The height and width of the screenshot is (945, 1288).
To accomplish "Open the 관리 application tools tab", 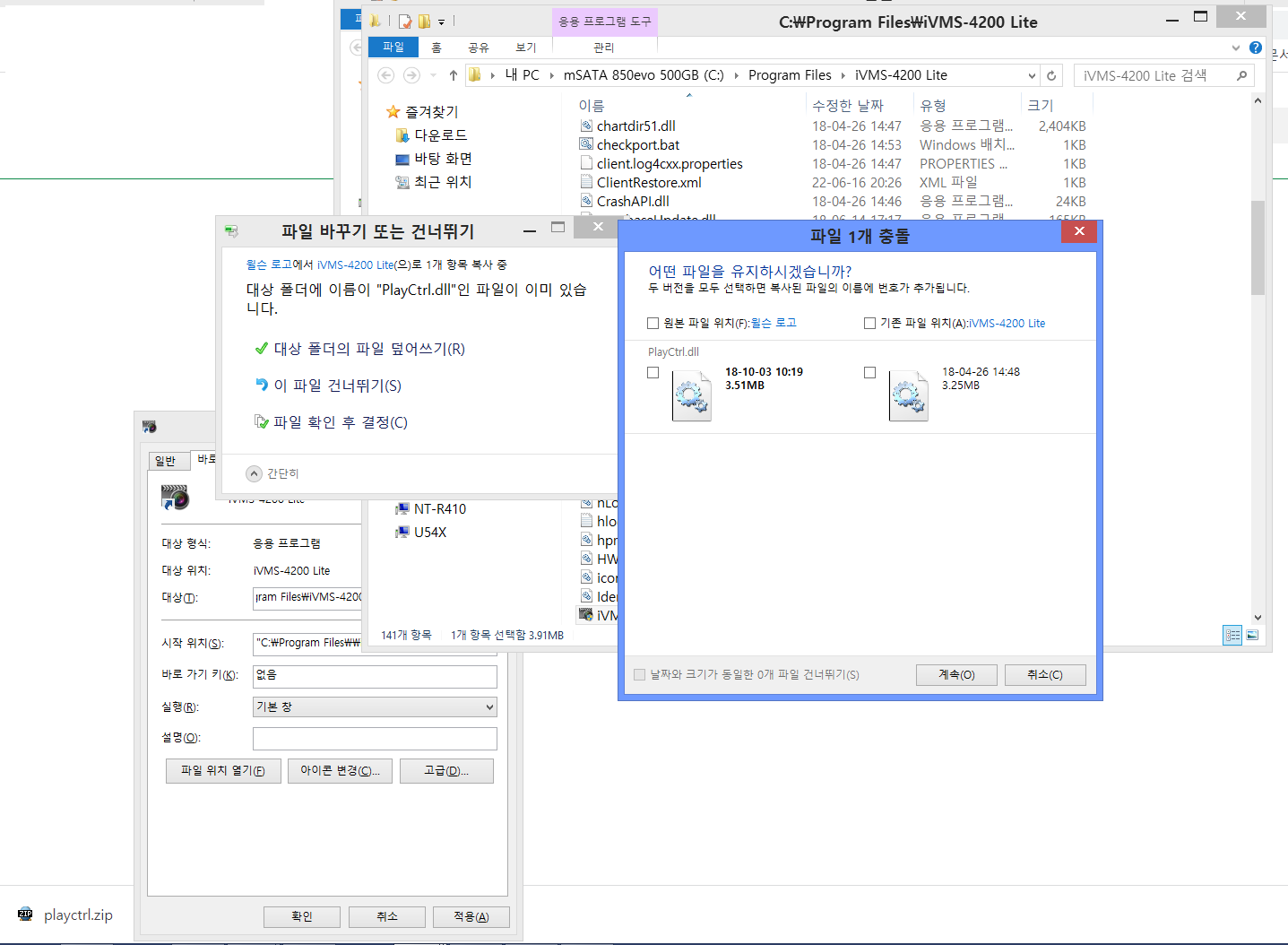I will (x=604, y=48).
